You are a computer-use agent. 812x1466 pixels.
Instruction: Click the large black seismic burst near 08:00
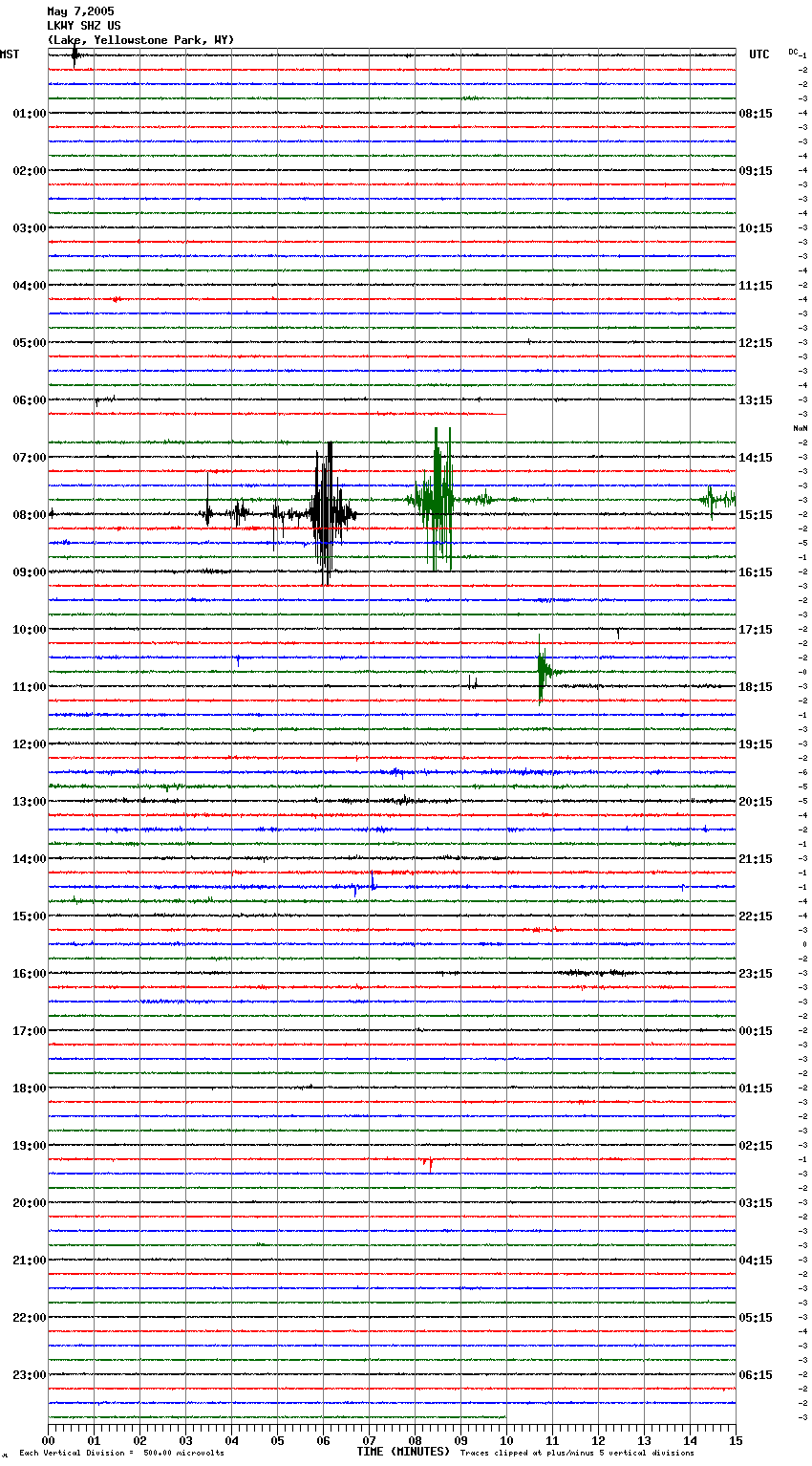tap(326, 513)
